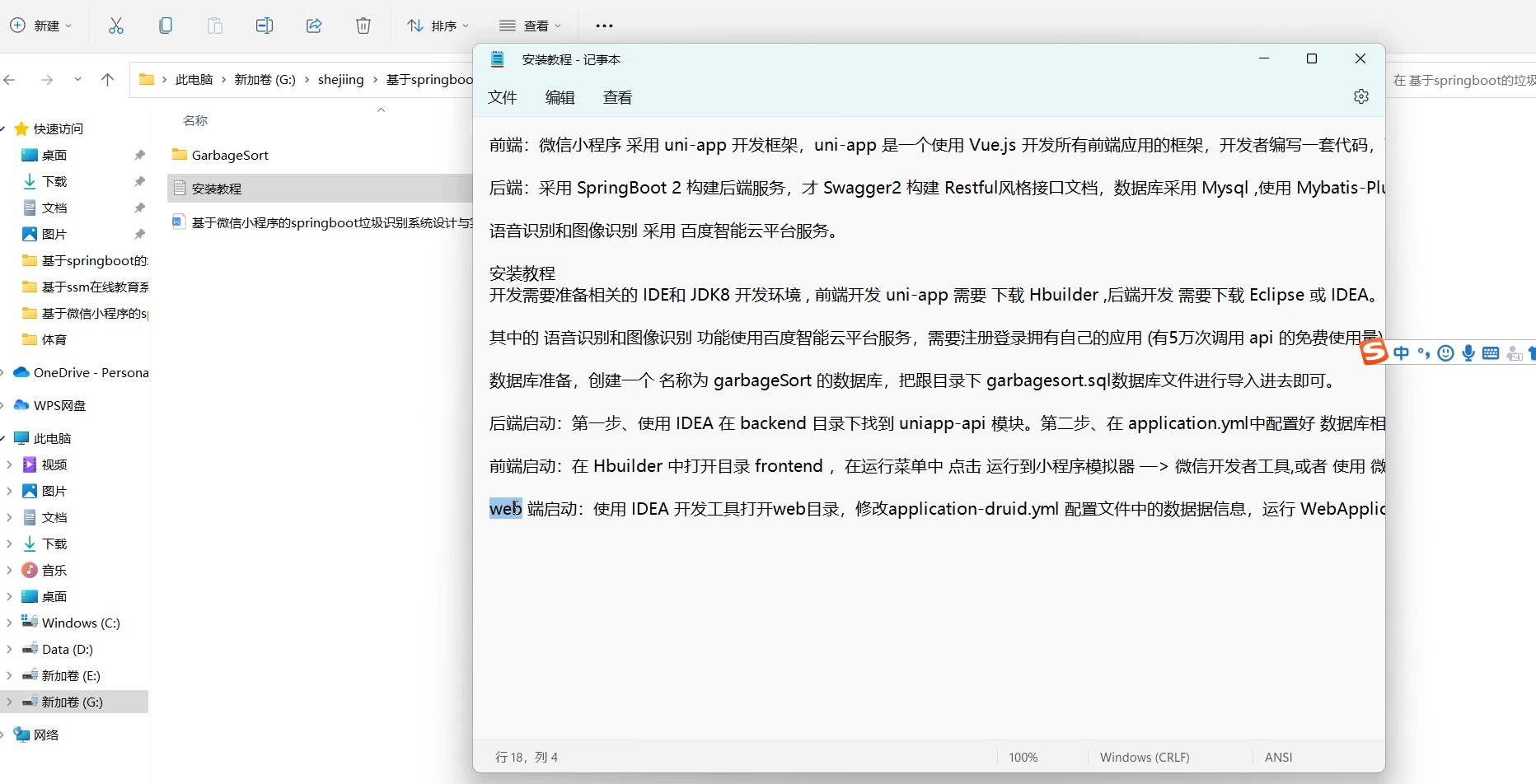Click the Sogou emoji smiley icon

pos(1445,353)
